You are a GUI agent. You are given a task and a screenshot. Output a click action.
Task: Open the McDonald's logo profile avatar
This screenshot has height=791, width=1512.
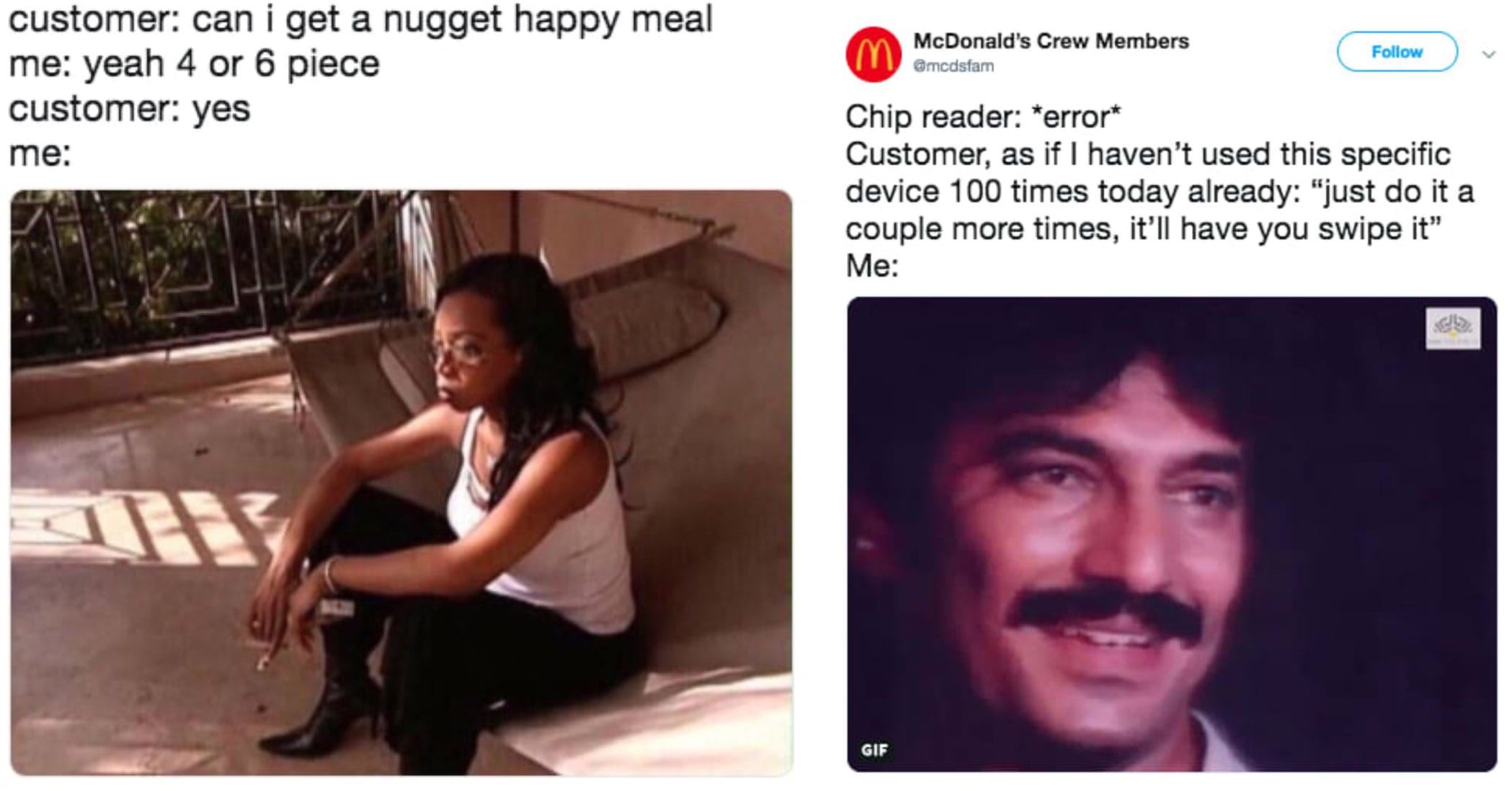click(x=873, y=54)
